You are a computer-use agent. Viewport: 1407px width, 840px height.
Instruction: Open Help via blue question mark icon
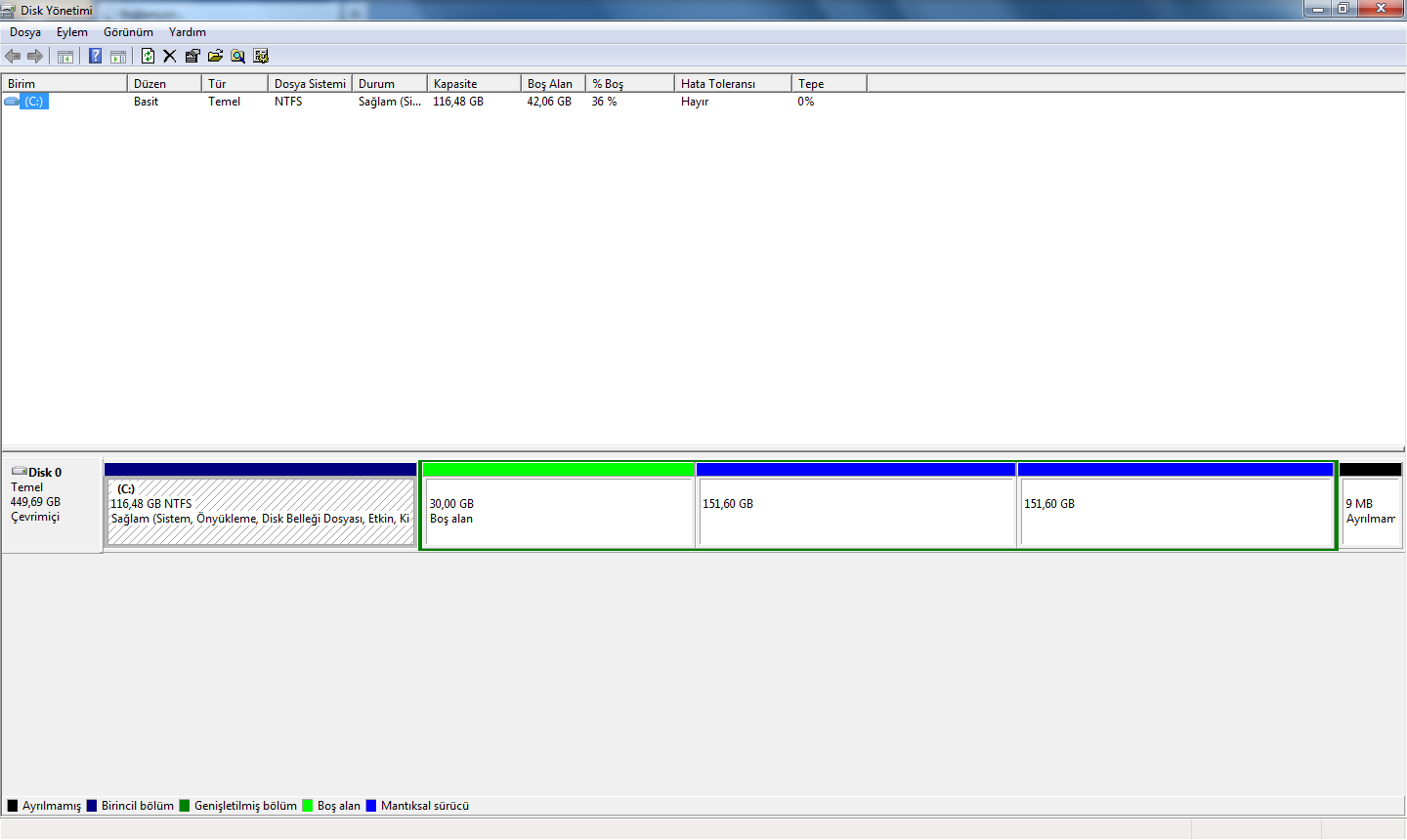95,57
